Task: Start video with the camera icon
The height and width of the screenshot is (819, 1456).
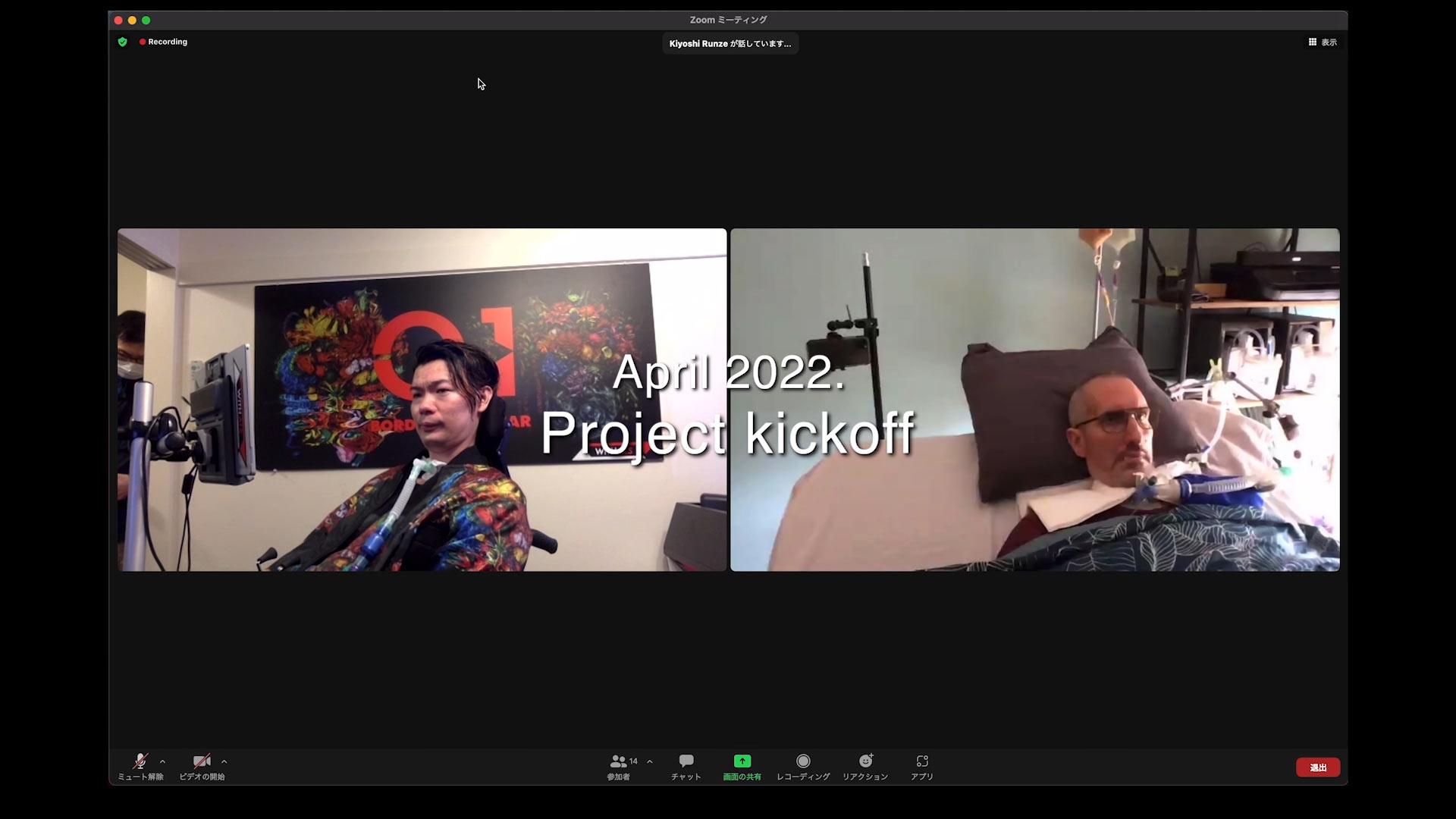Action: coord(202,761)
